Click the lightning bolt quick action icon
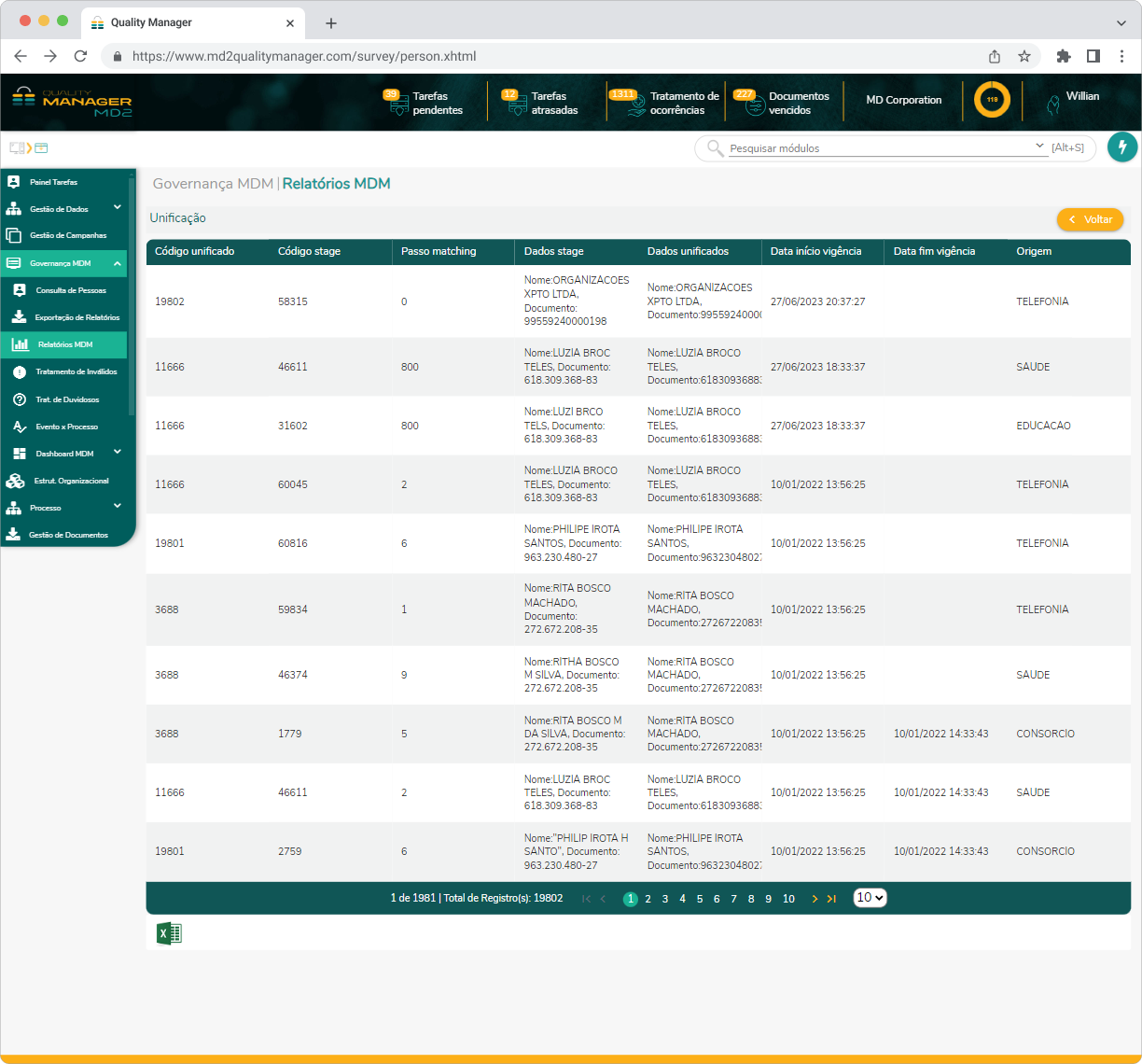The image size is (1142, 1064). 1122,147
